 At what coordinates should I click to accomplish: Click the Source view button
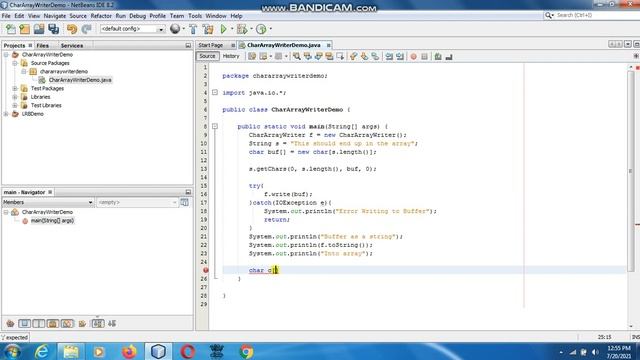coord(207,56)
